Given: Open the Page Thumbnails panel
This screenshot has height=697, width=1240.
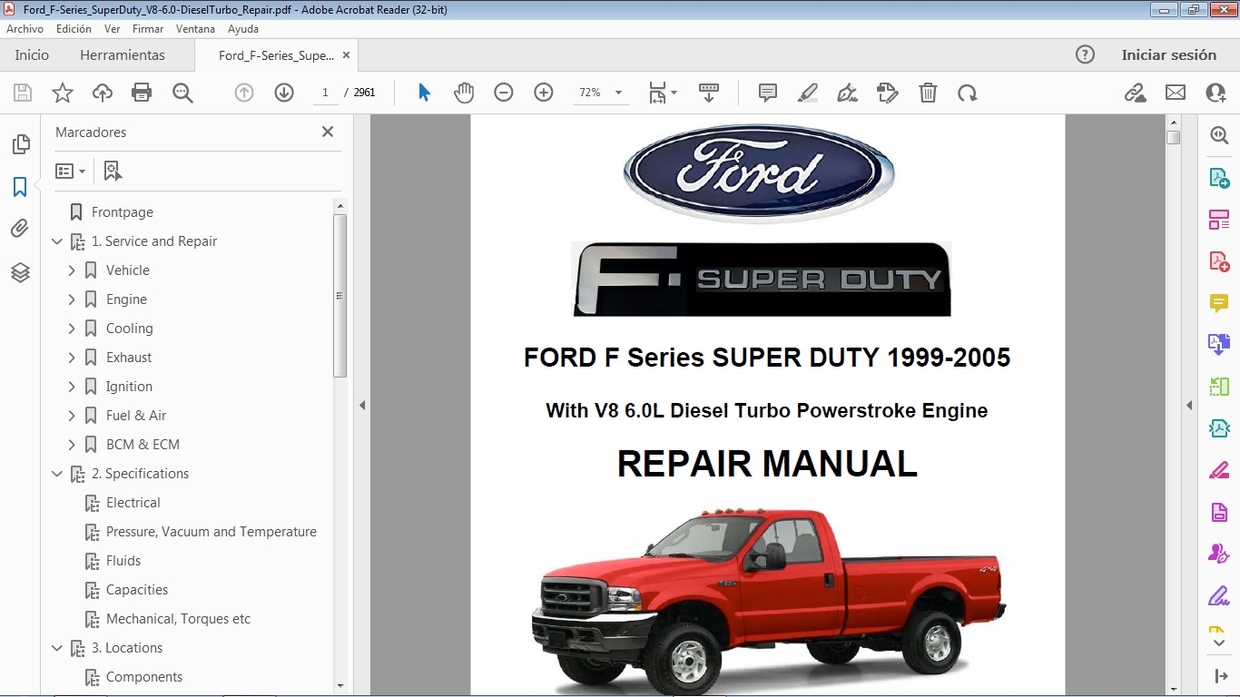Looking at the screenshot, I should click(20, 143).
